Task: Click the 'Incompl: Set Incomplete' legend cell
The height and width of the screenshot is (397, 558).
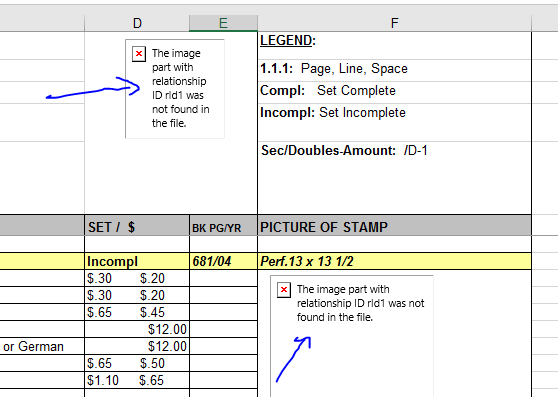Action: click(x=394, y=122)
